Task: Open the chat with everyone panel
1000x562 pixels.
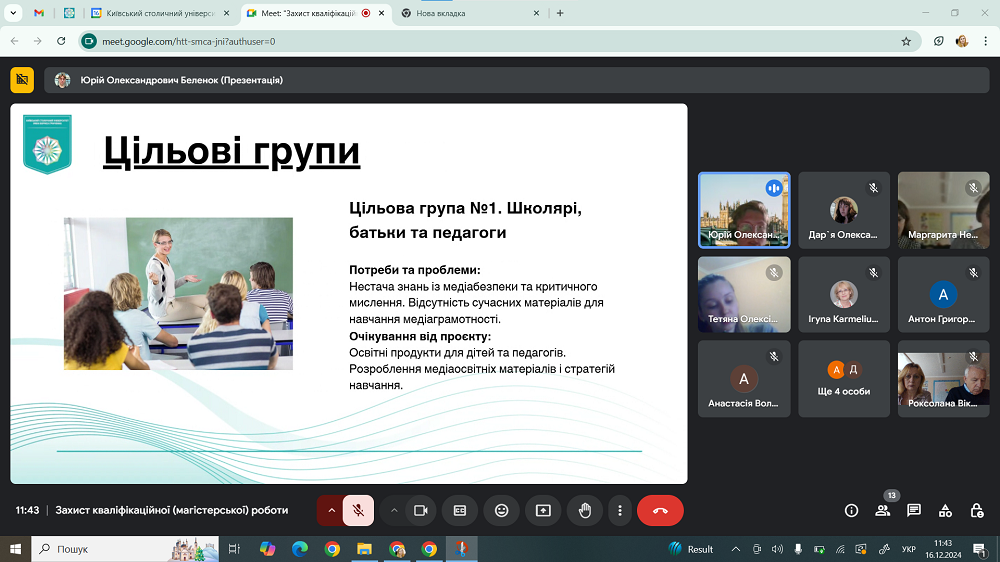Action: [913, 510]
